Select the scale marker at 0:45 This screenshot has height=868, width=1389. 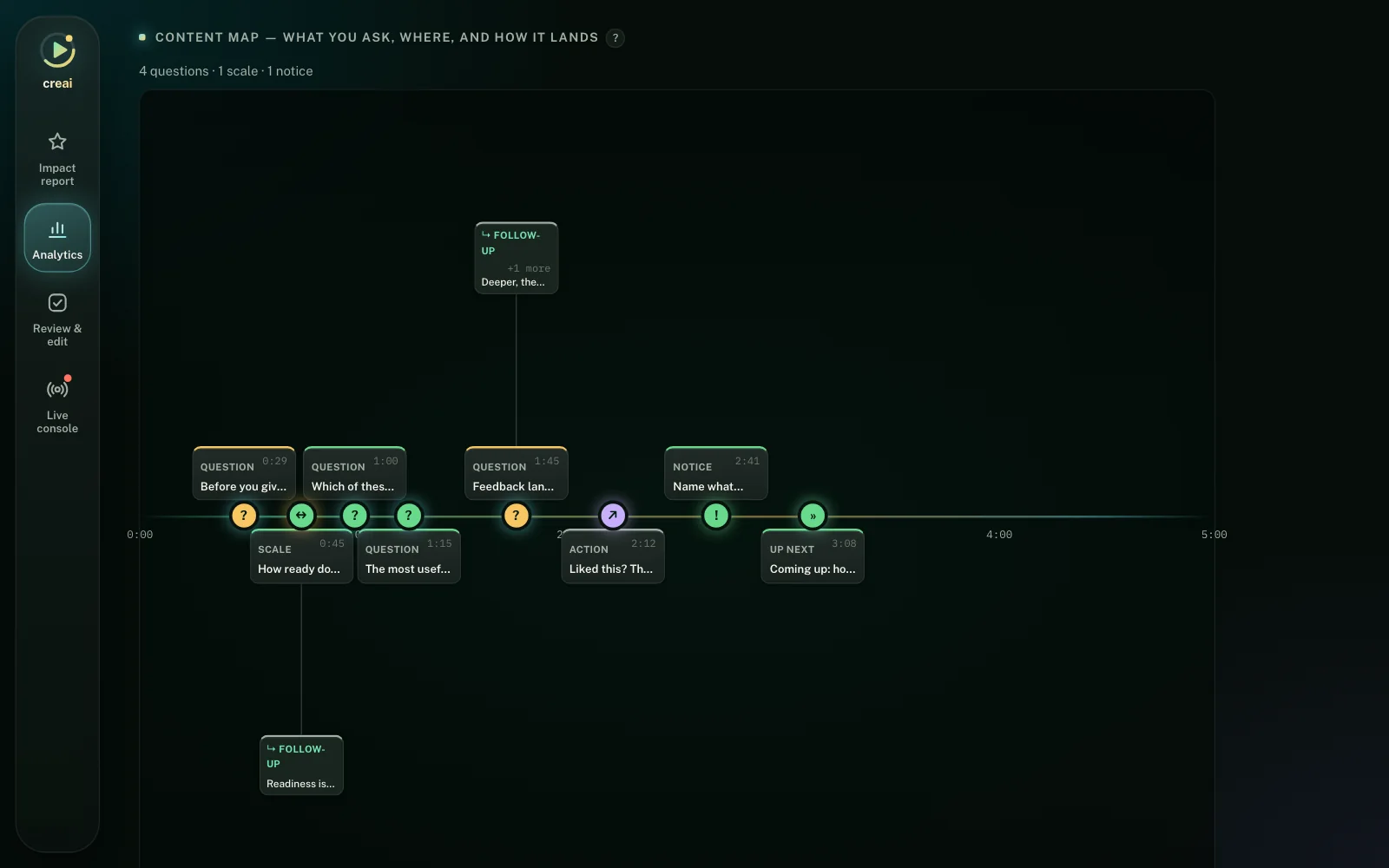coord(301,516)
